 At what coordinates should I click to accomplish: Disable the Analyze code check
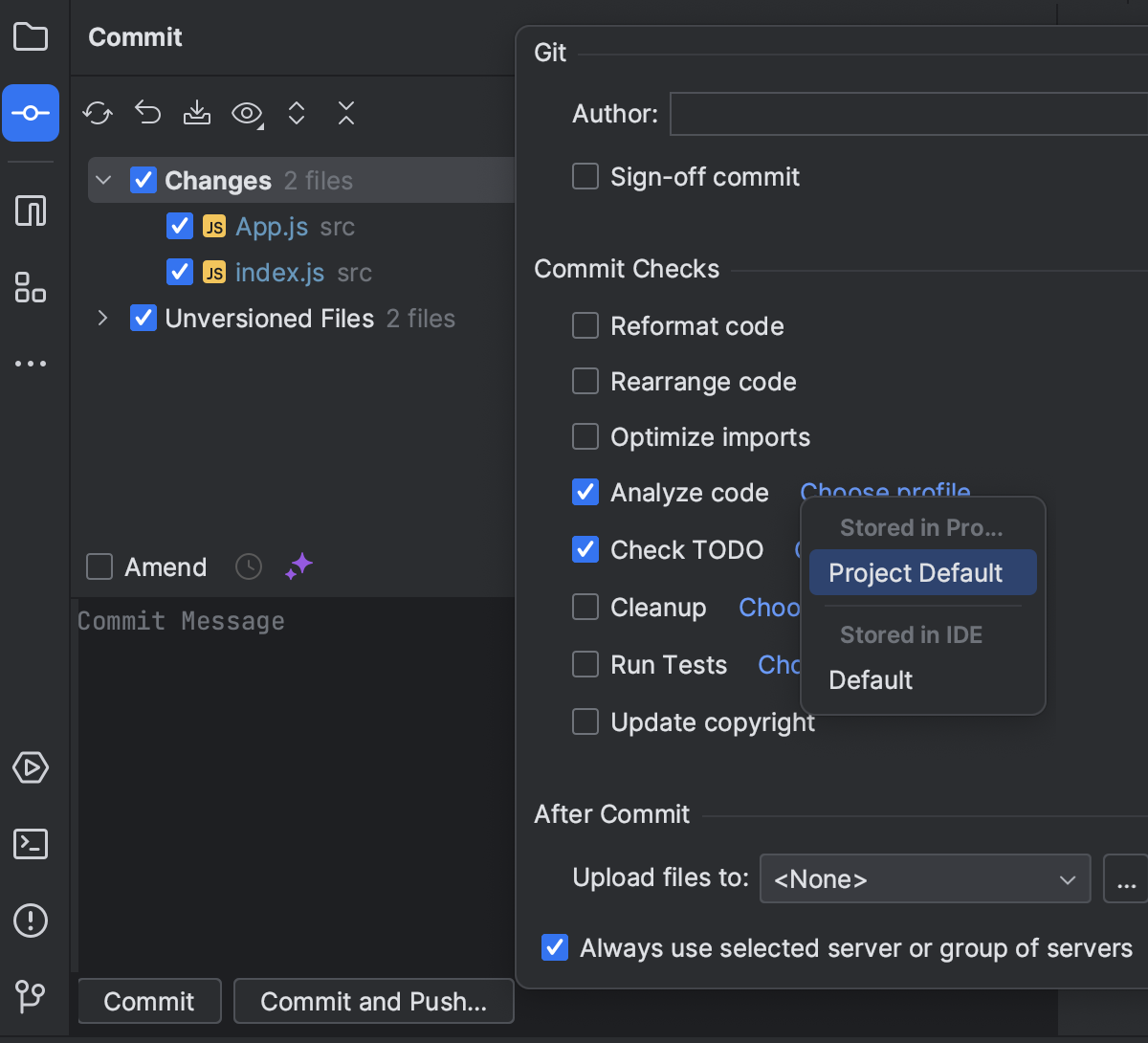pyautogui.click(x=585, y=492)
